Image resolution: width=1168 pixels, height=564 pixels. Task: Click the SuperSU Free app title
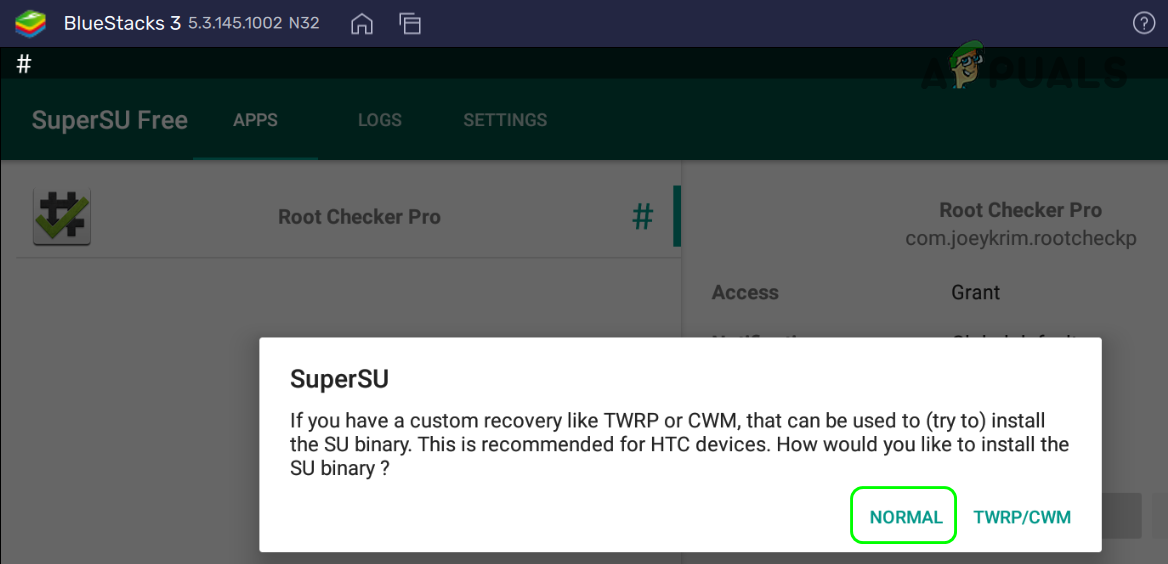pyautogui.click(x=110, y=120)
